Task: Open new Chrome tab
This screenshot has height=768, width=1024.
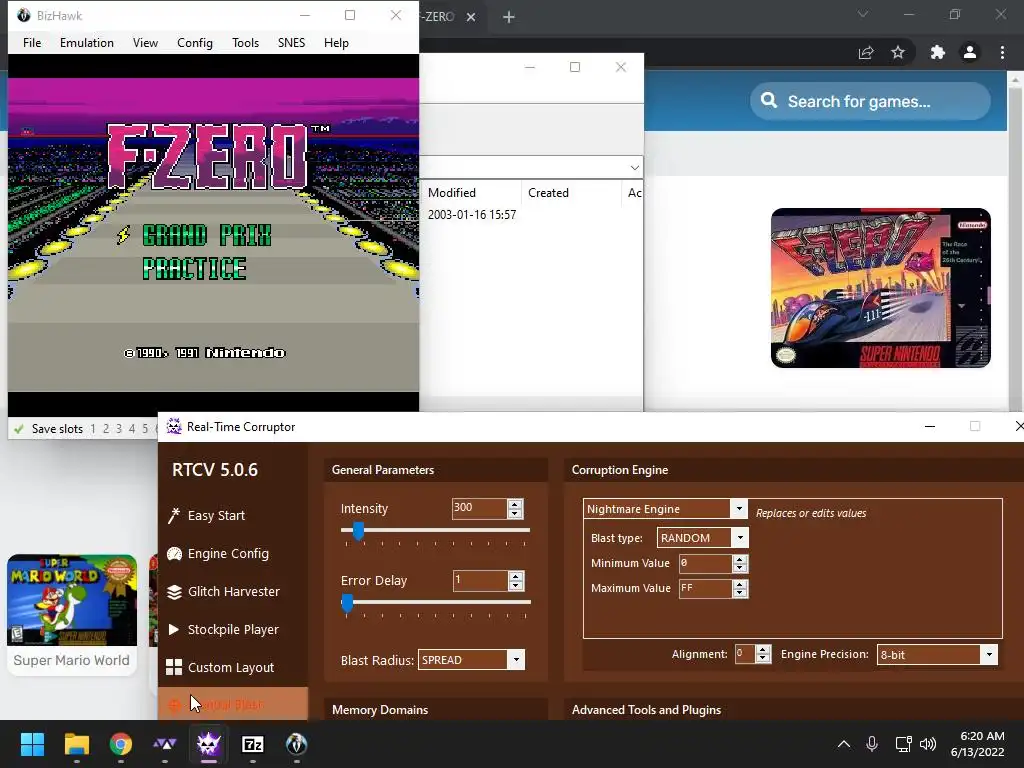Action: point(509,17)
